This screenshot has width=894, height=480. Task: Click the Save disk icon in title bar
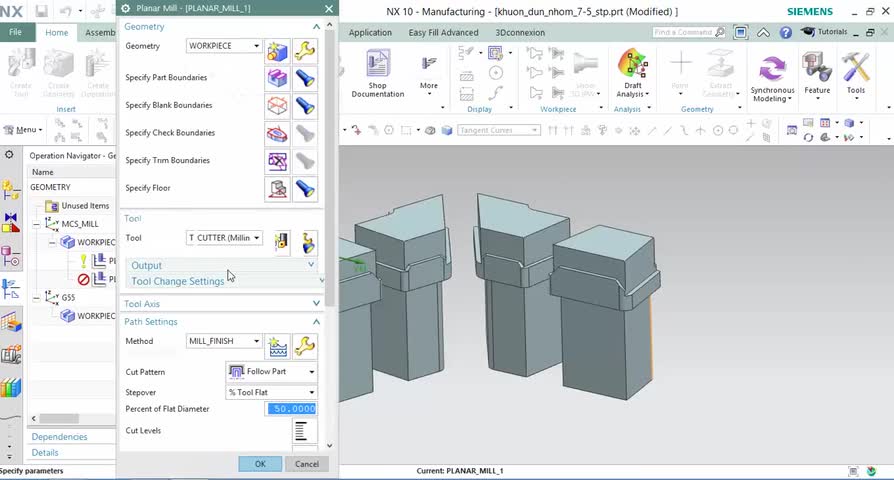tap(42, 11)
